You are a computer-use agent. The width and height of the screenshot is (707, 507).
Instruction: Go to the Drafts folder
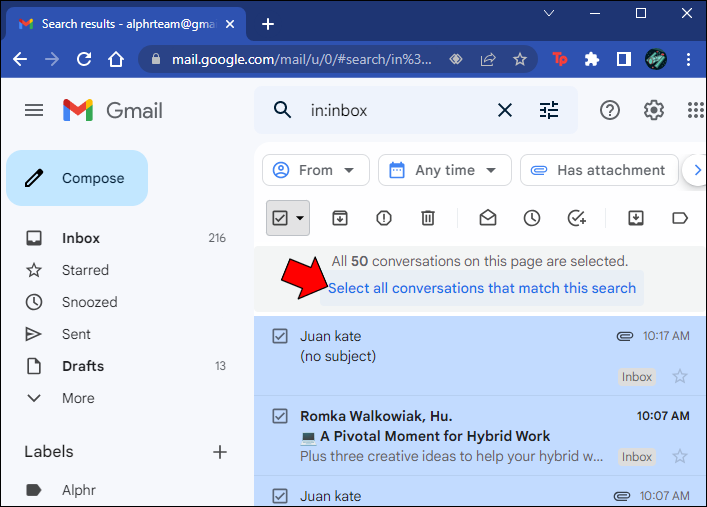(83, 366)
